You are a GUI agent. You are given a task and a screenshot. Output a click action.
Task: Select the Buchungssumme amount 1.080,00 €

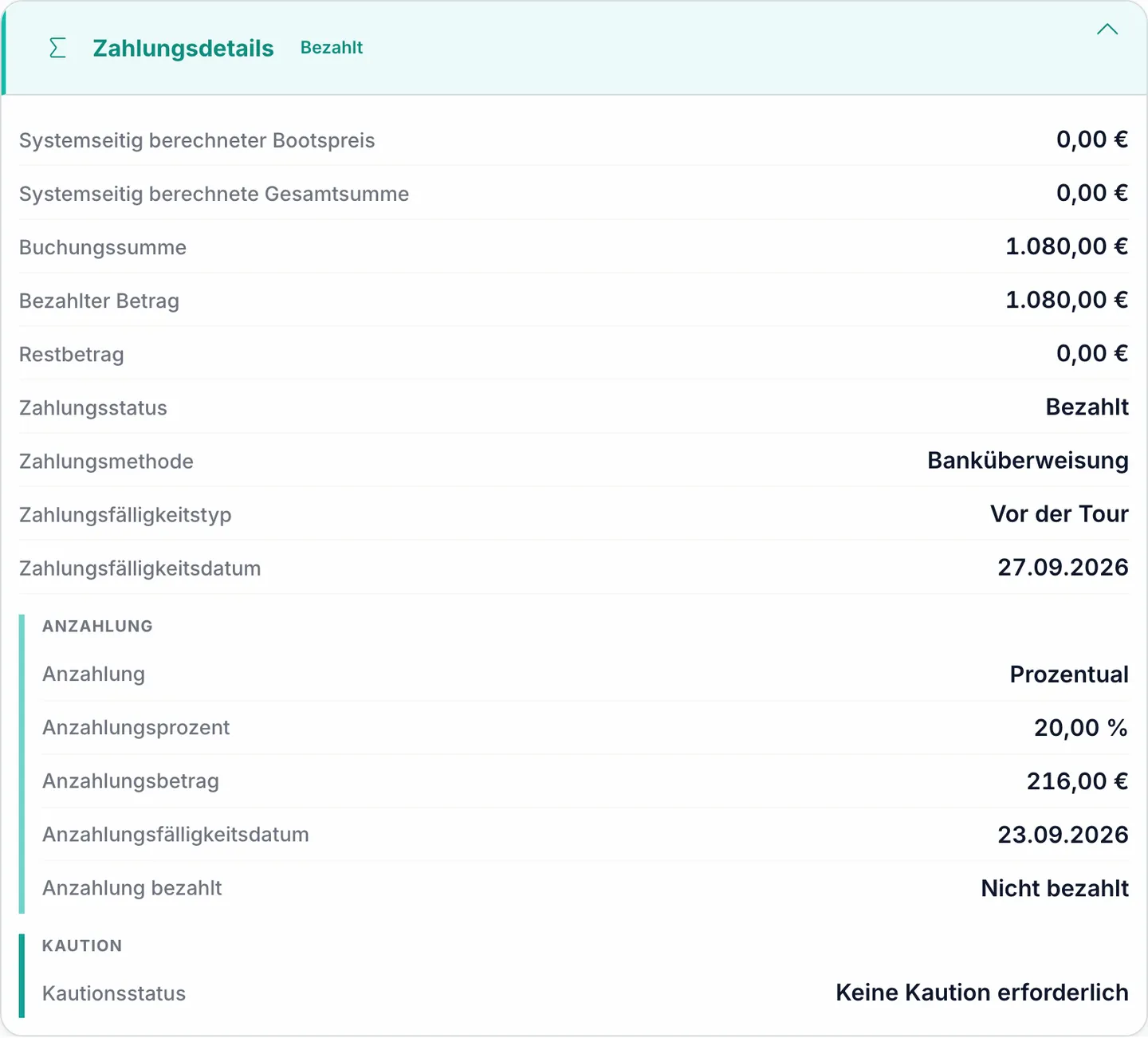coord(1067,246)
